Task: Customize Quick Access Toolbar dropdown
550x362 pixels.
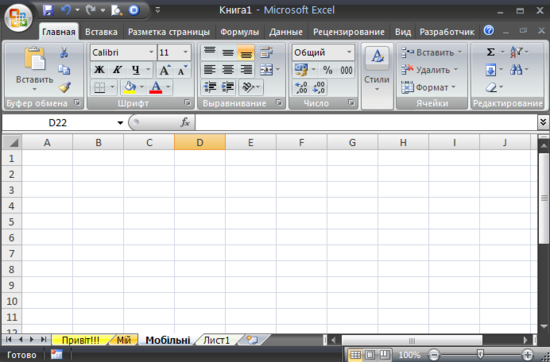Action: [x=158, y=11]
